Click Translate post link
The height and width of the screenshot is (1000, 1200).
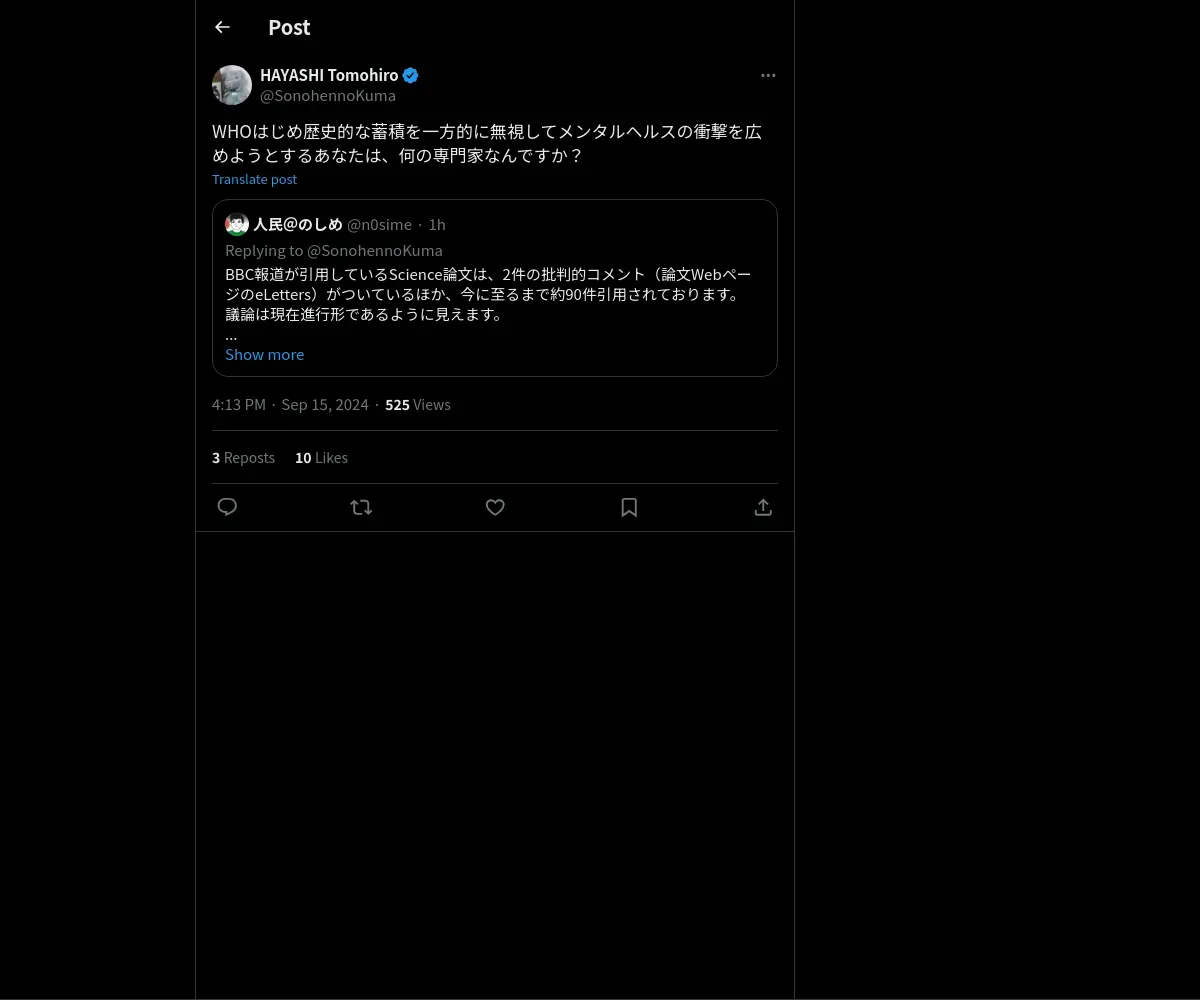pos(254,179)
